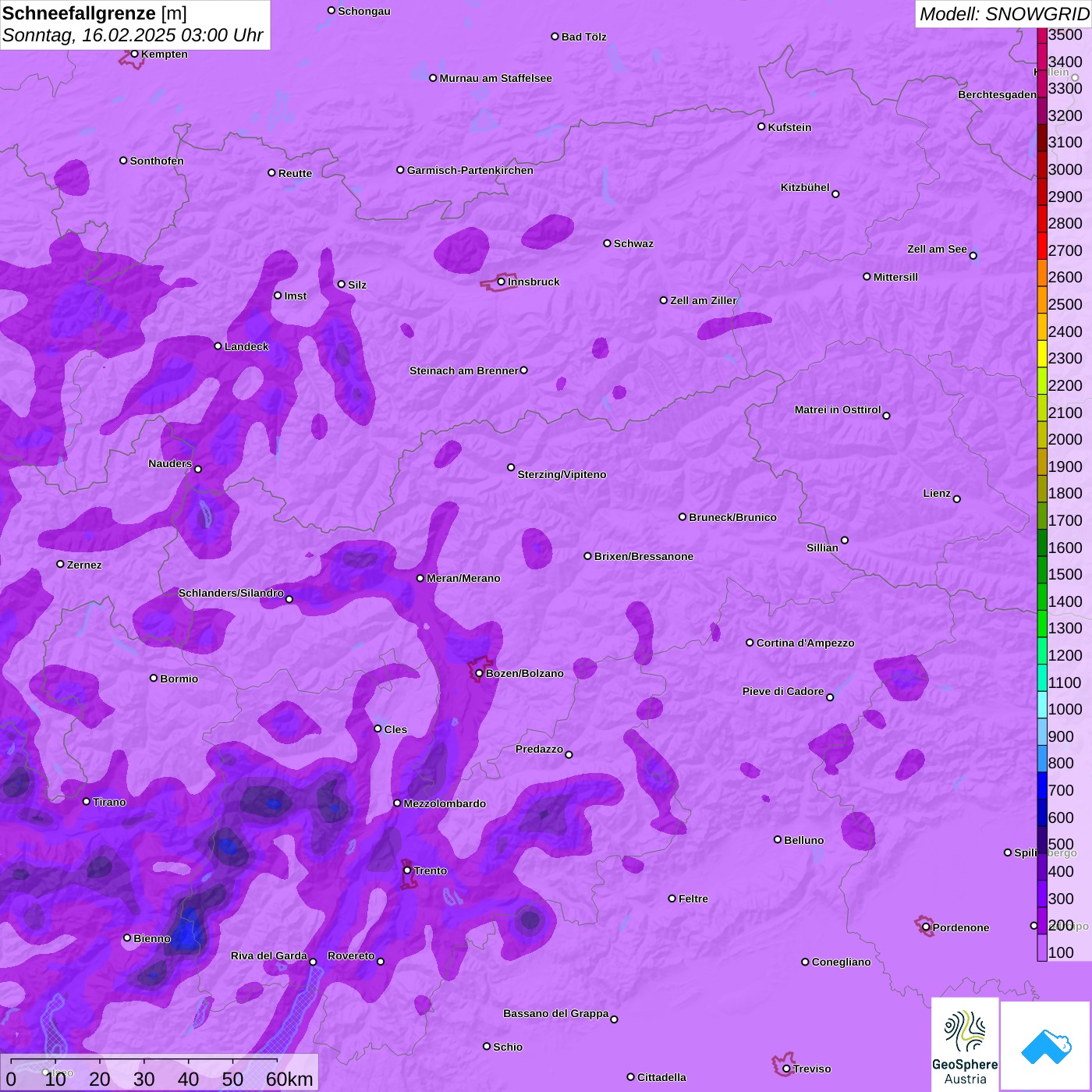Click the 'Kitzbühel' label
The image size is (1092, 1092).
805,187
